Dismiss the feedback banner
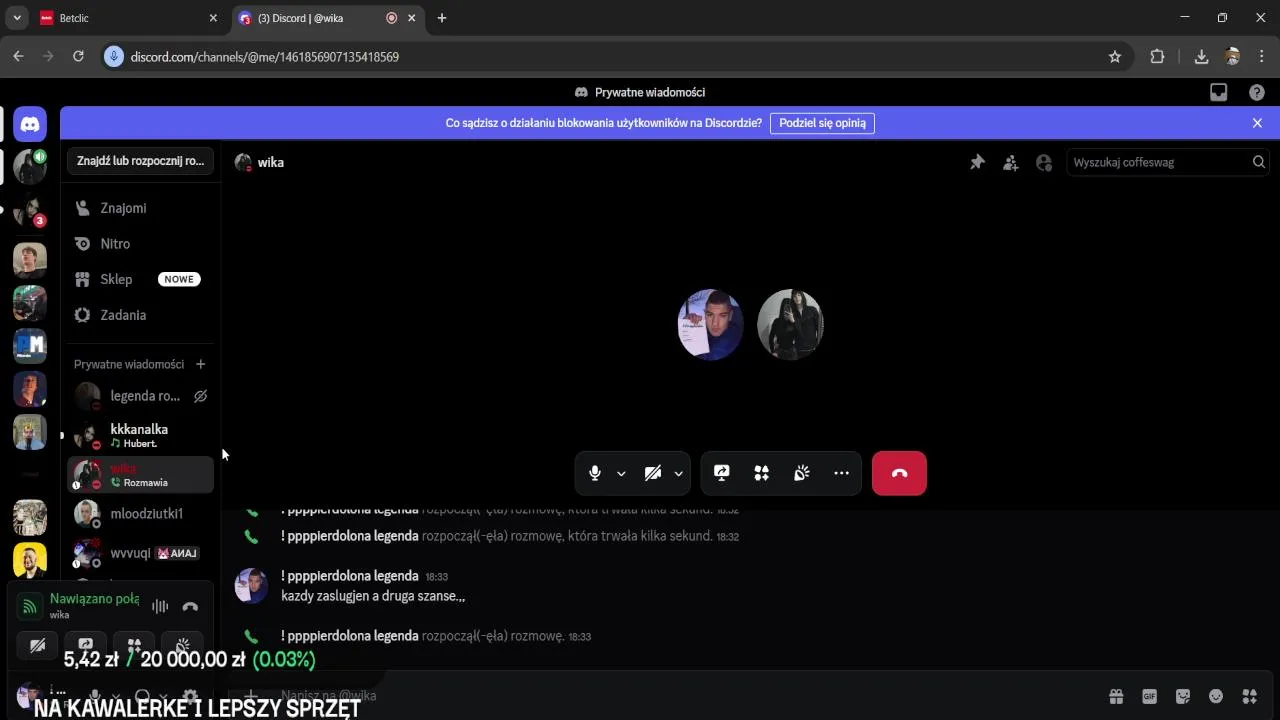Screen dimensions: 1280x720 pyautogui.click(x=1257, y=123)
